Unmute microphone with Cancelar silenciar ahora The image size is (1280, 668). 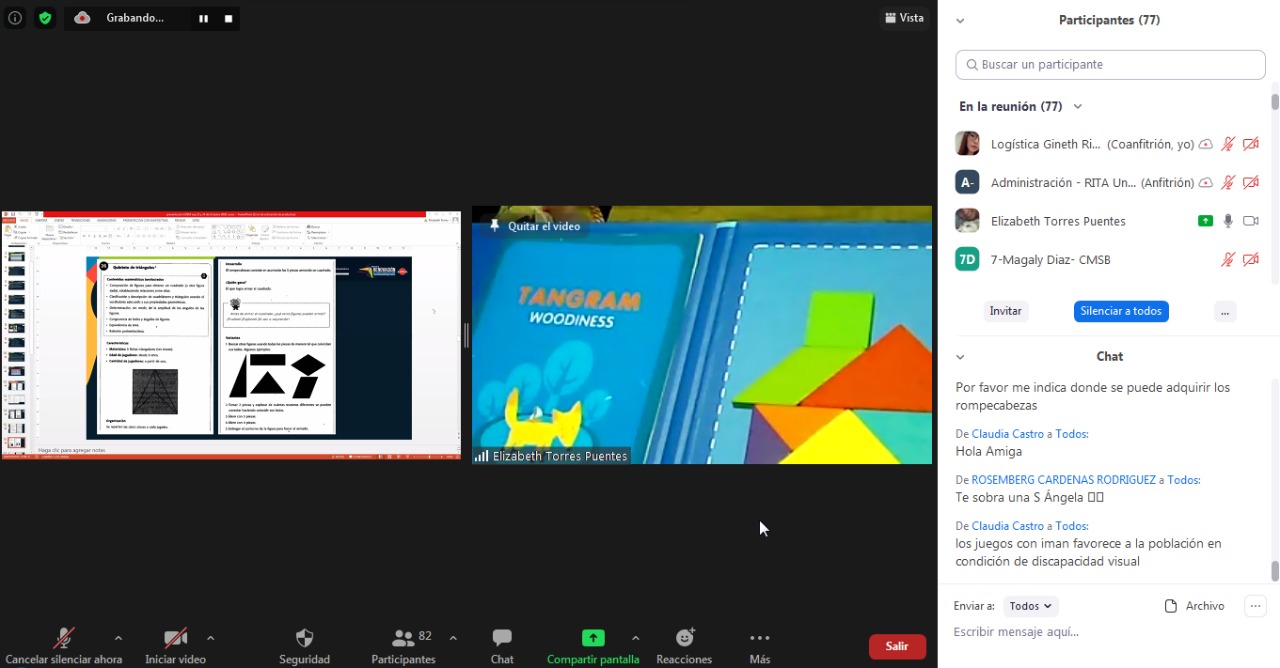(x=64, y=638)
